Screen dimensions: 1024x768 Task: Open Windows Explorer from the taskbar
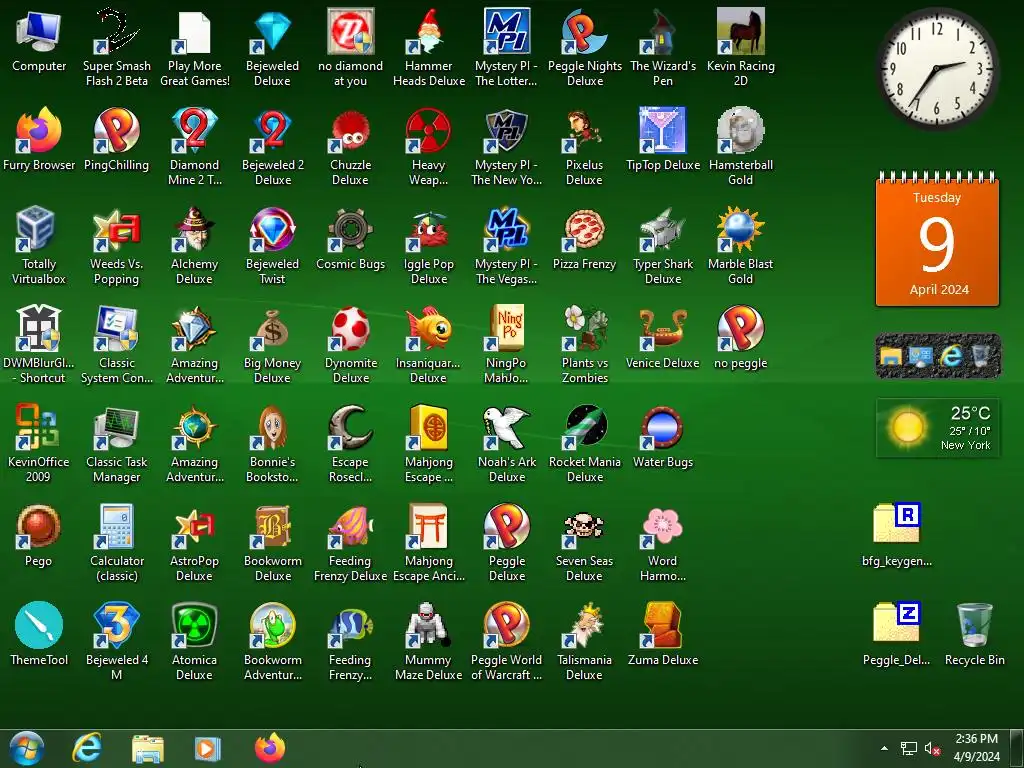tap(148, 748)
